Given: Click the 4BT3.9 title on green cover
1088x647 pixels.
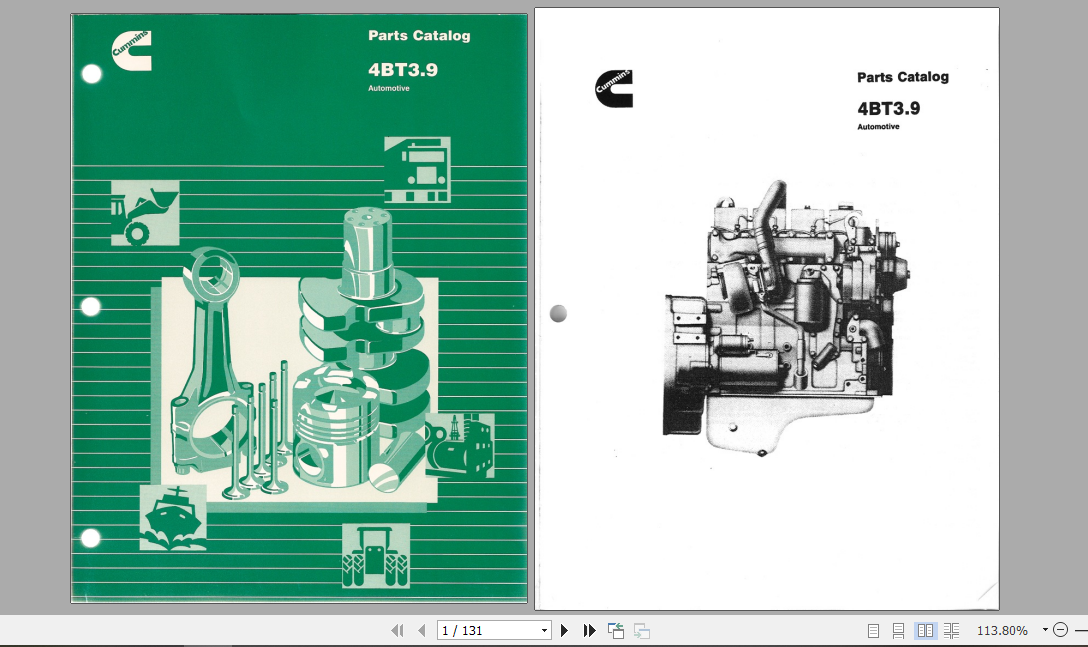Looking at the screenshot, I should pos(403,69).
